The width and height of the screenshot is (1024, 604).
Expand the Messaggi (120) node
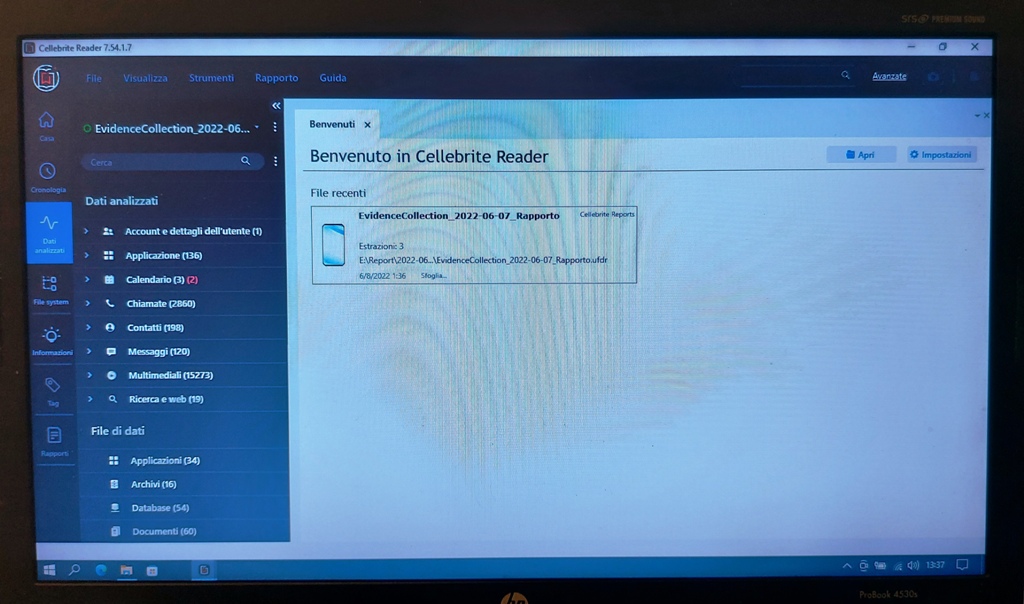89,351
